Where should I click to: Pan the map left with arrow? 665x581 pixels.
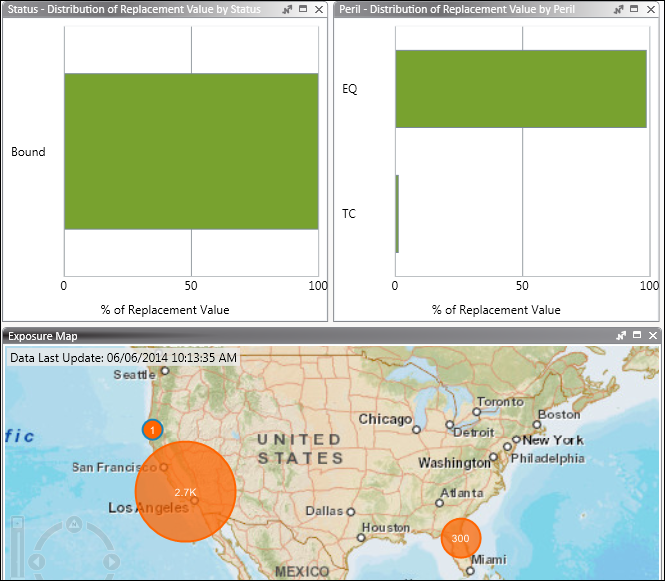37,562
